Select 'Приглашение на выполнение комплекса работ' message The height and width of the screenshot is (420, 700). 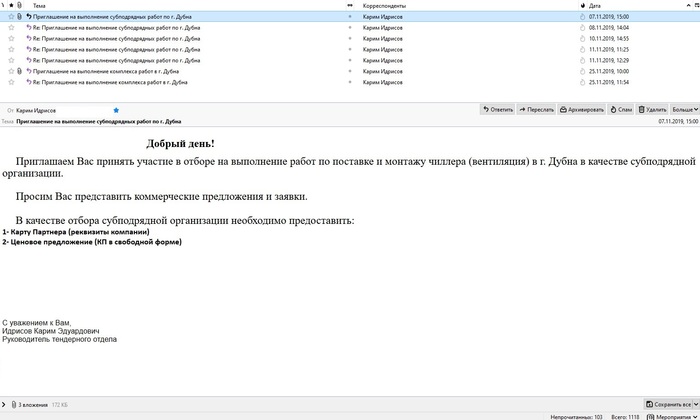pyautogui.click(x=350, y=71)
